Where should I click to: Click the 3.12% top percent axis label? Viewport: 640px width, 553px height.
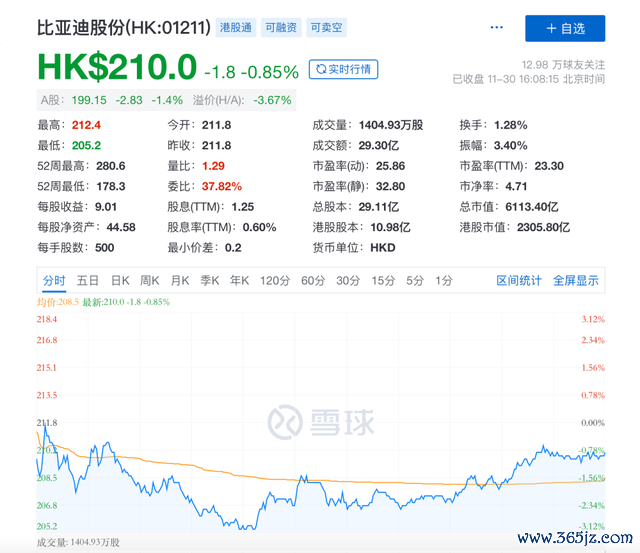[593, 319]
